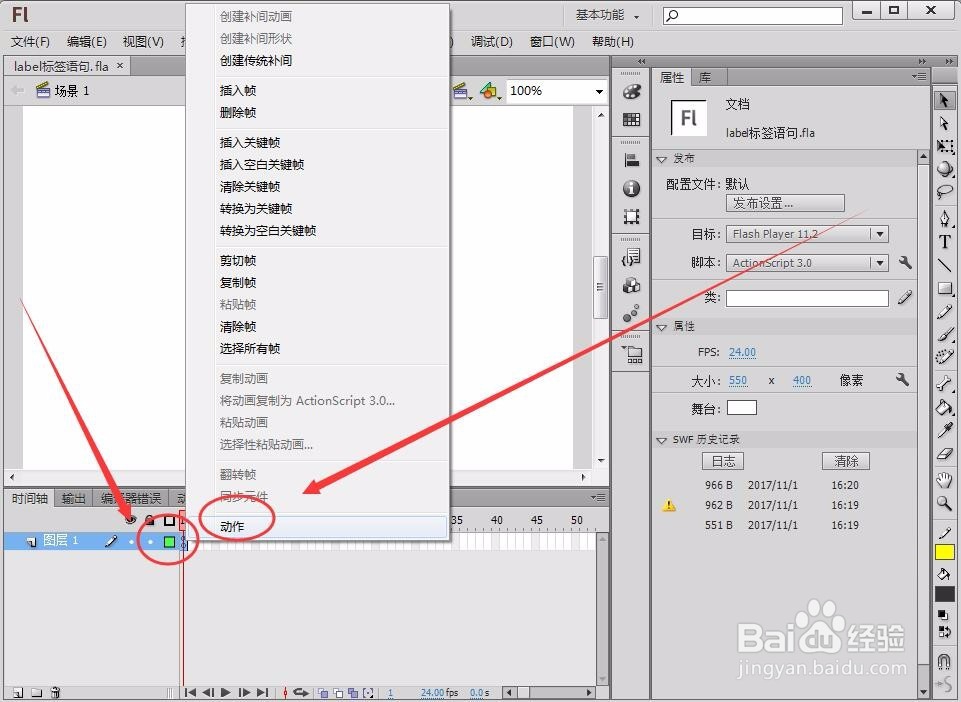Screen dimensions: 961x702
Task: Open the Components panel icon
Action: point(632,285)
